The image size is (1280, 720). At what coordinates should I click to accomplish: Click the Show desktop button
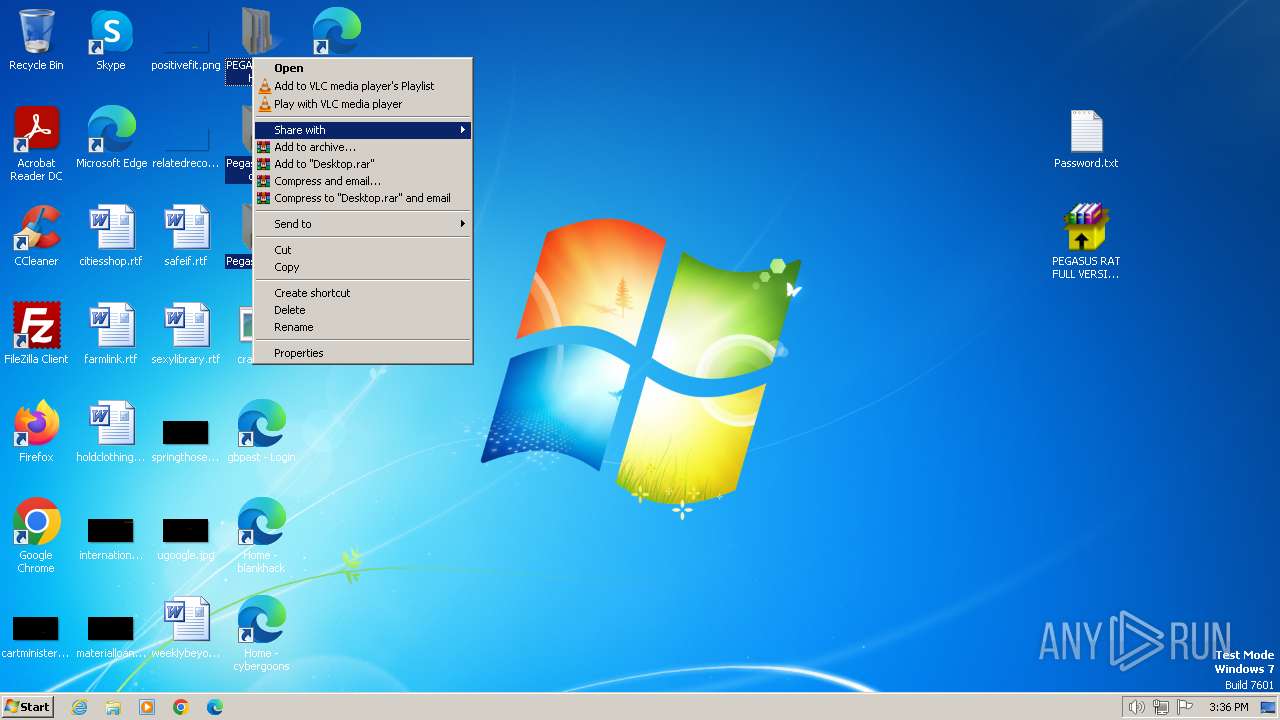(x=1268, y=707)
